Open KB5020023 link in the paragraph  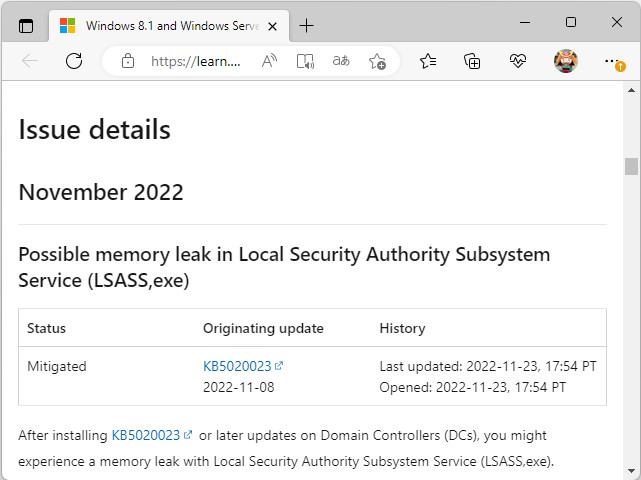(145, 435)
